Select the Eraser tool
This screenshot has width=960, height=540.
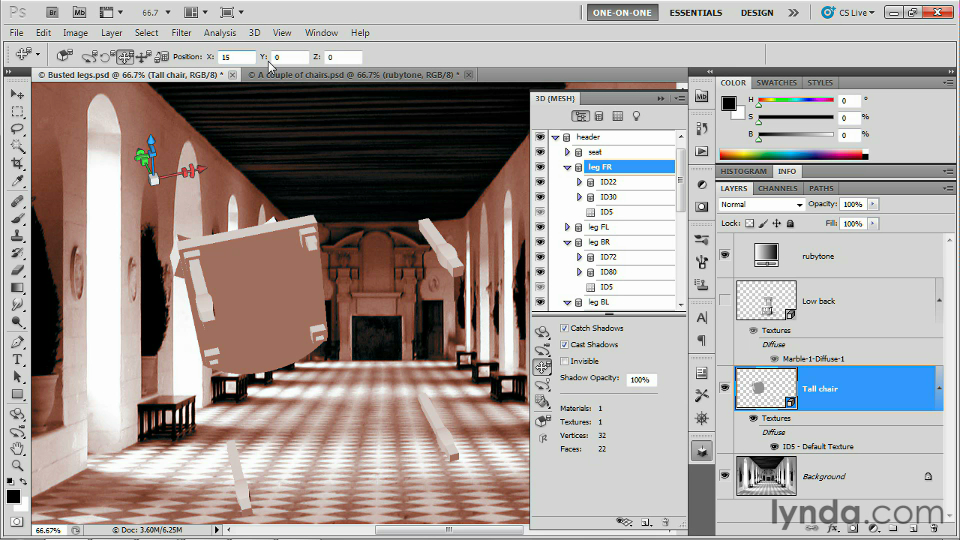[17, 270]
